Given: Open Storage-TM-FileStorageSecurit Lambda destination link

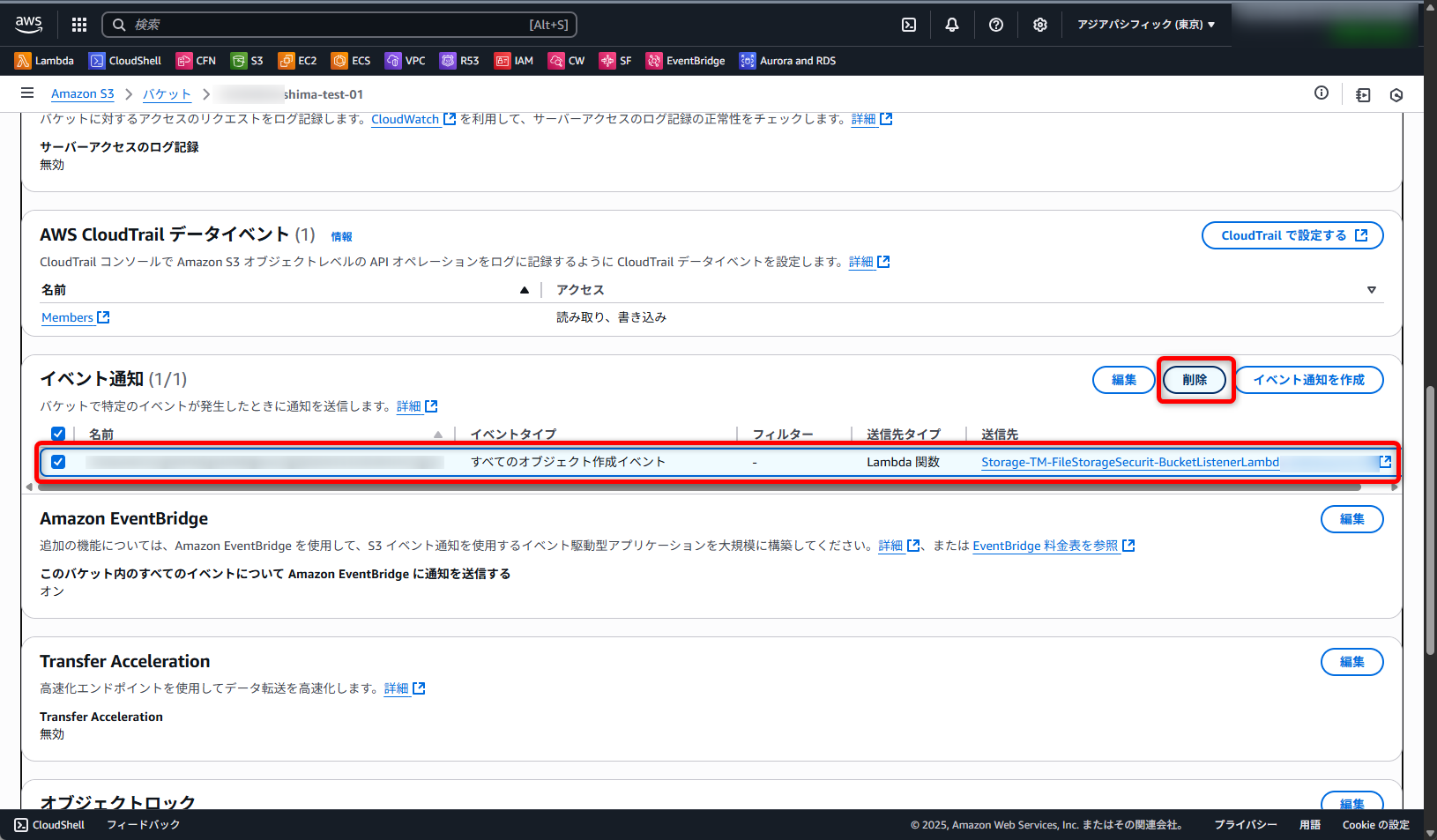Looking at the screenshot, I should tap(1130, 462).
